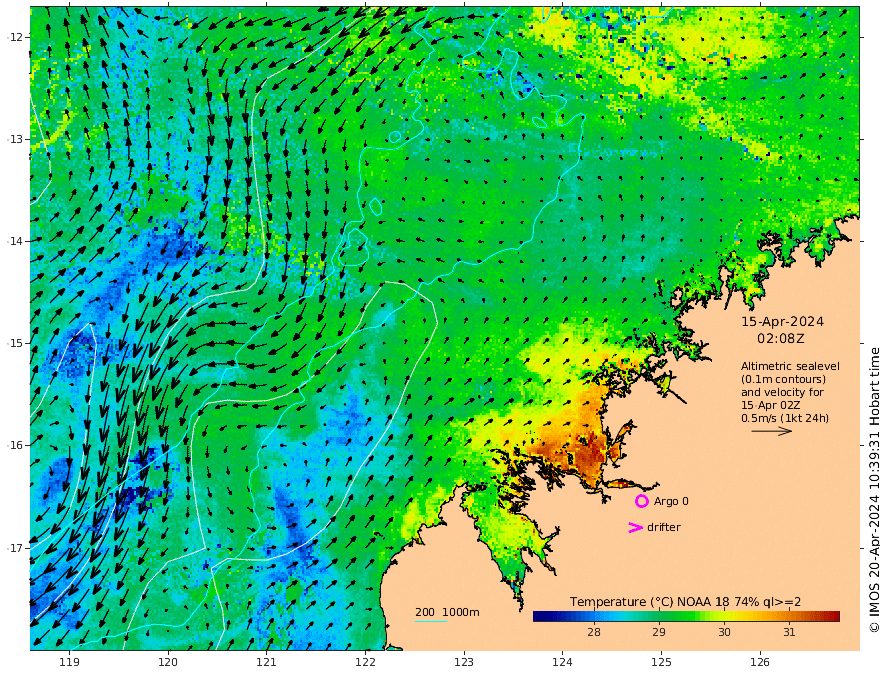The height and width of the screenshot is (680, 880).
Task: Click the longitude axis label 126
Action: click(760, 662)
